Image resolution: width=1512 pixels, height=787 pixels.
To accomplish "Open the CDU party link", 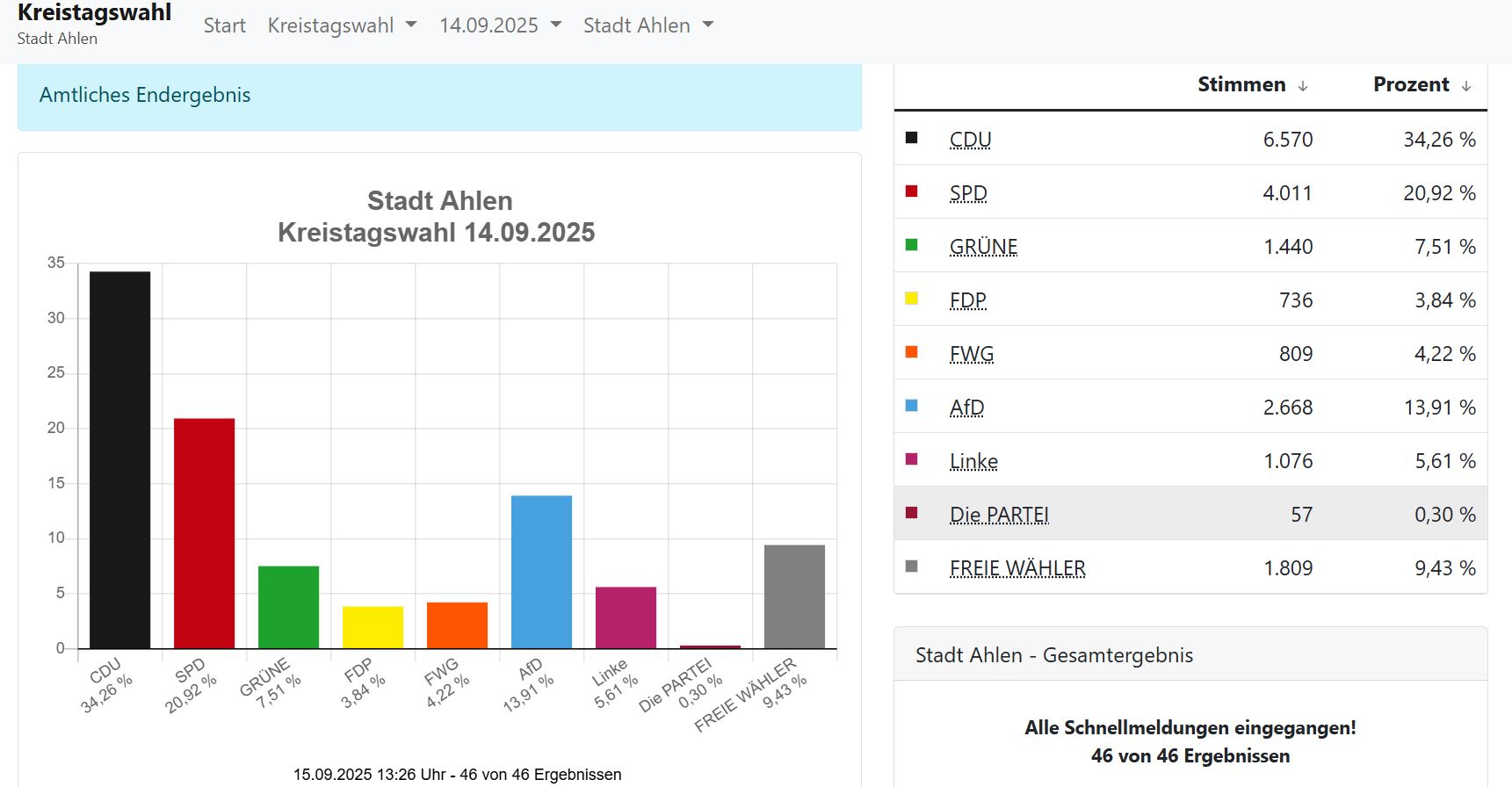I will (970, 140).
